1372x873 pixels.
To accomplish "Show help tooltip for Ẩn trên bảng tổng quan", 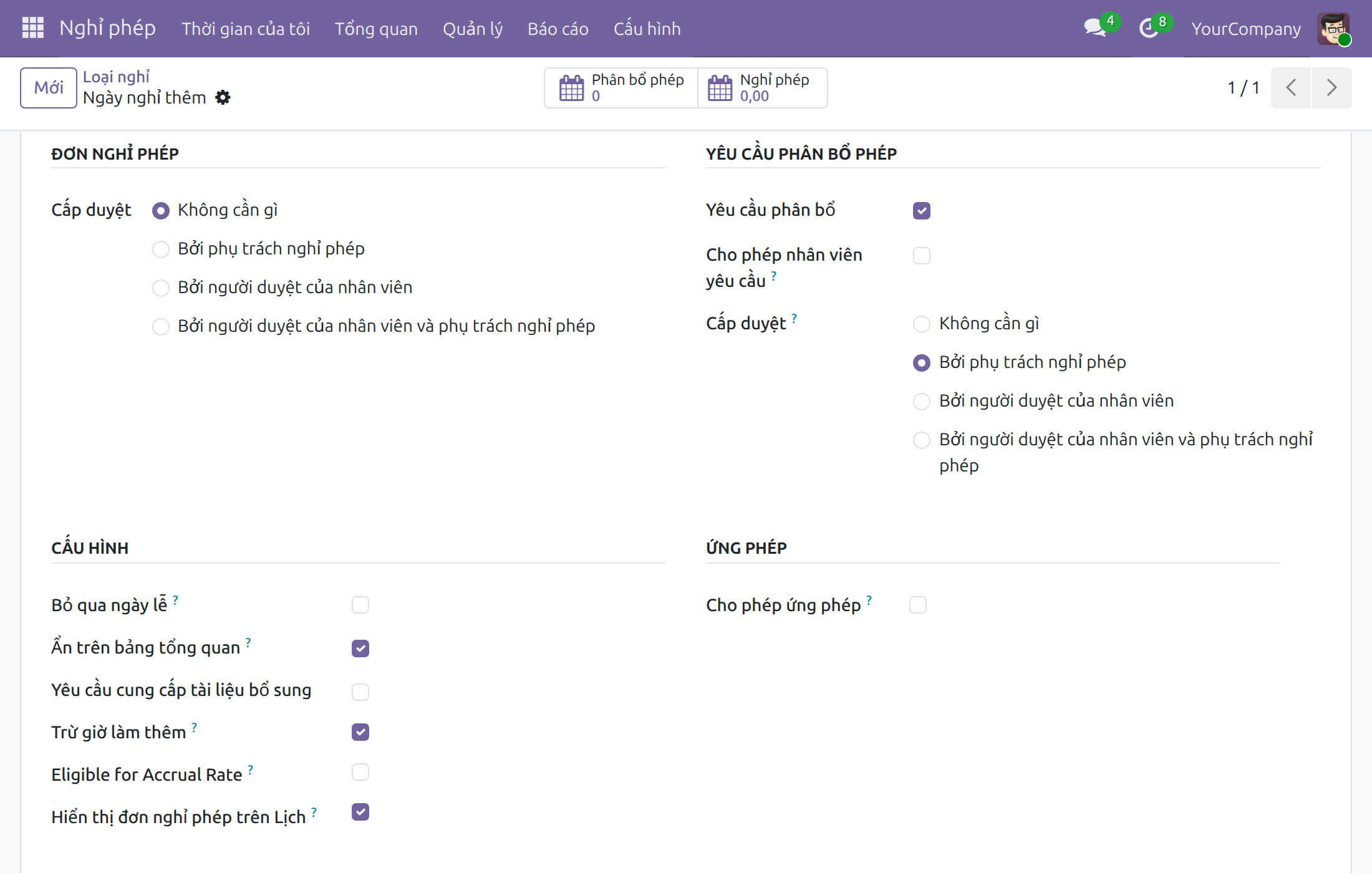I will click(x=248, y=642).
